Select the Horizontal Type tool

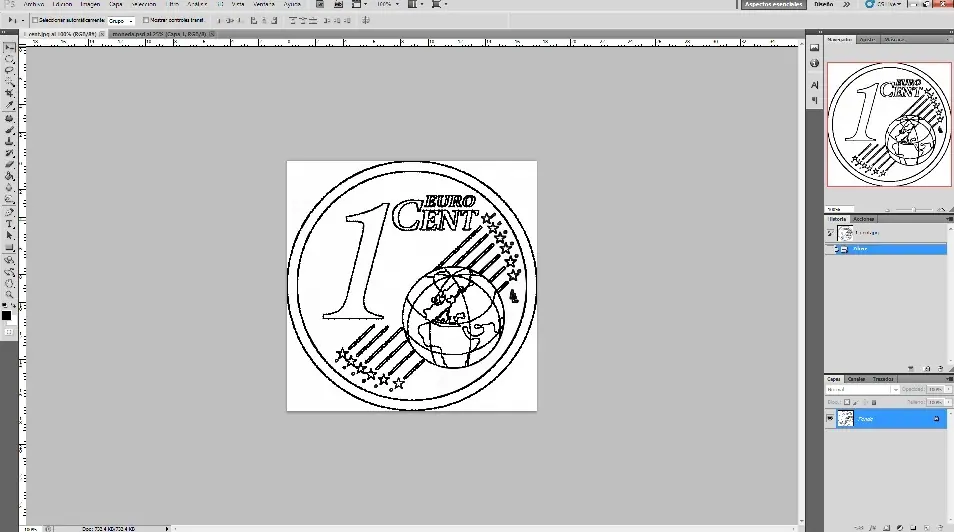point(9,225)
